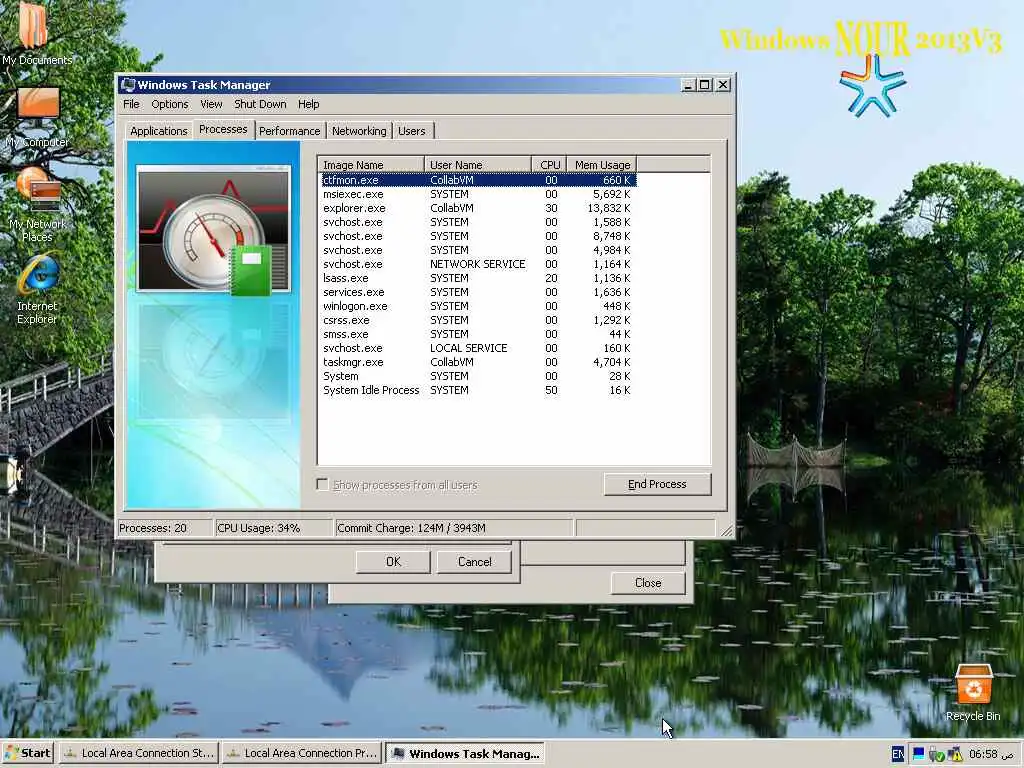The image size is (1024, 768).
Task: Click the Processes: 20 status bar entry
Action: (x=165, y=528)
